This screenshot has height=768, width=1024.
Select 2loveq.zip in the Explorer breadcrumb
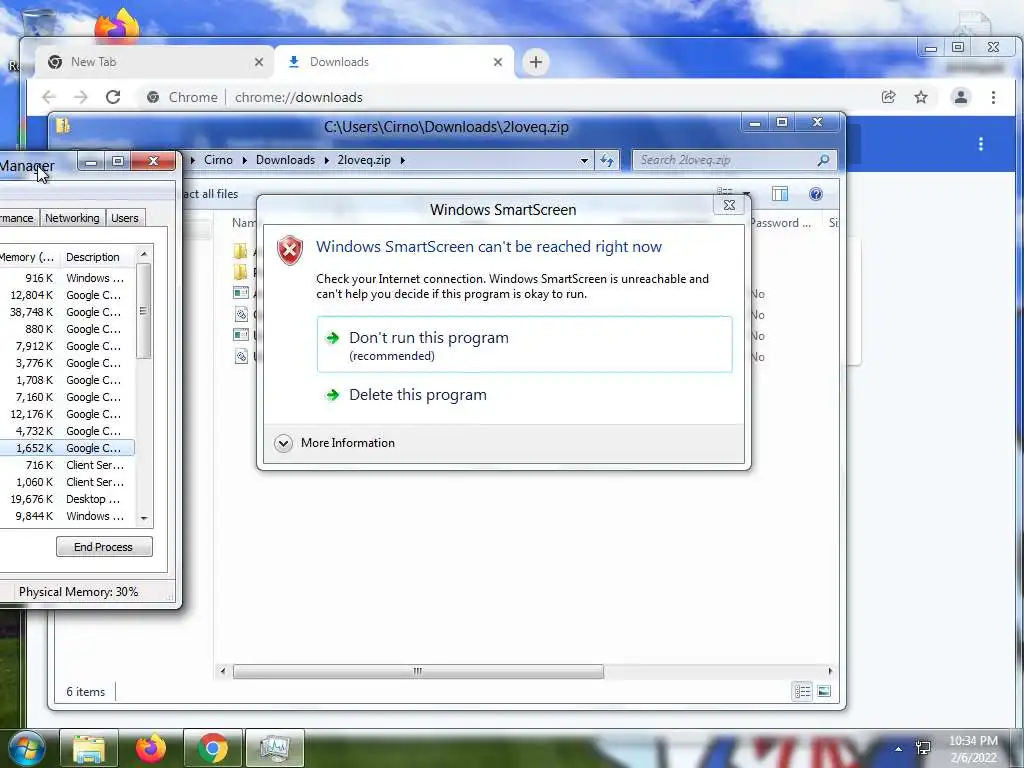(364, 160)
